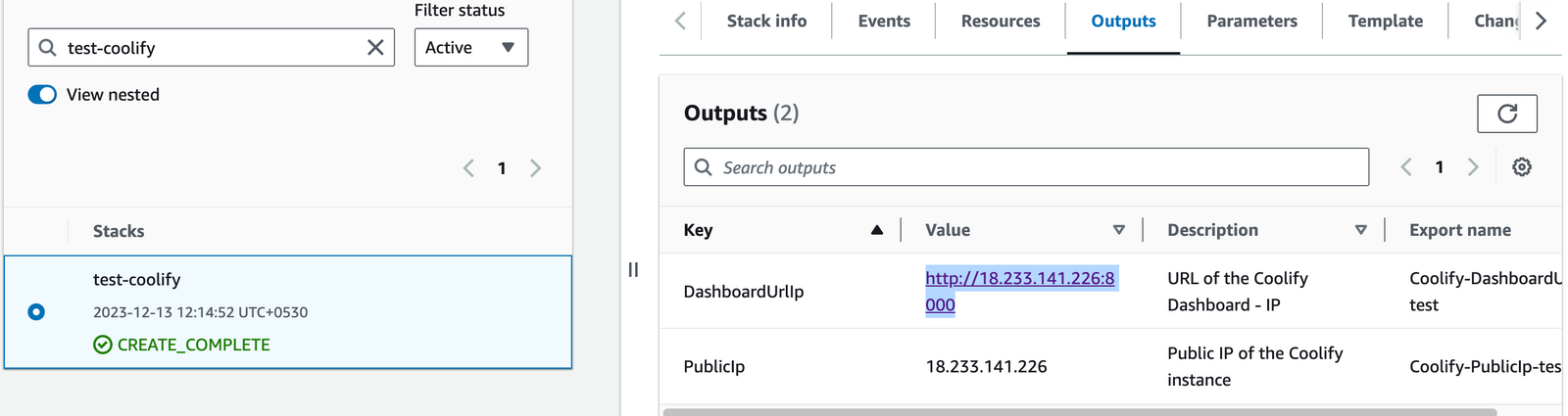The width and height of the screenshot is (1568, 416).
Task: Open the test-coolify stack name
Action: click(137, 280)
